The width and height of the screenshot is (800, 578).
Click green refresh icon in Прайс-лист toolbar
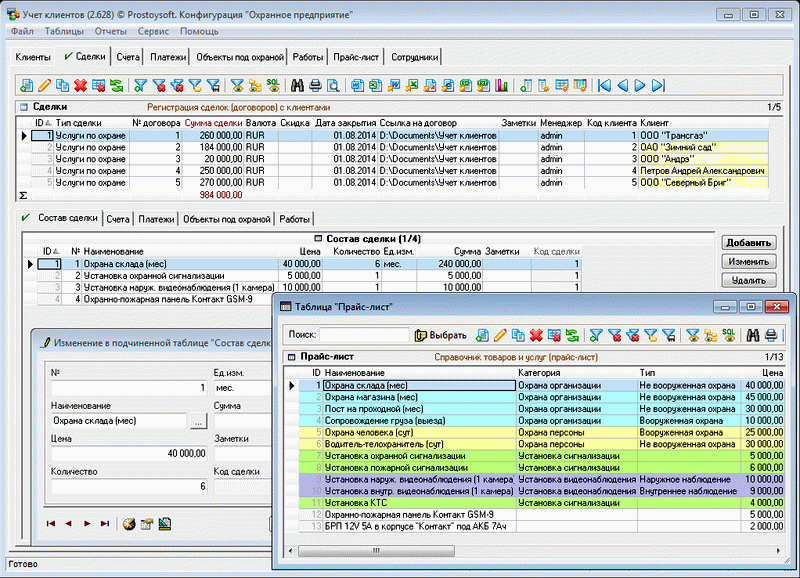point(572,335)
